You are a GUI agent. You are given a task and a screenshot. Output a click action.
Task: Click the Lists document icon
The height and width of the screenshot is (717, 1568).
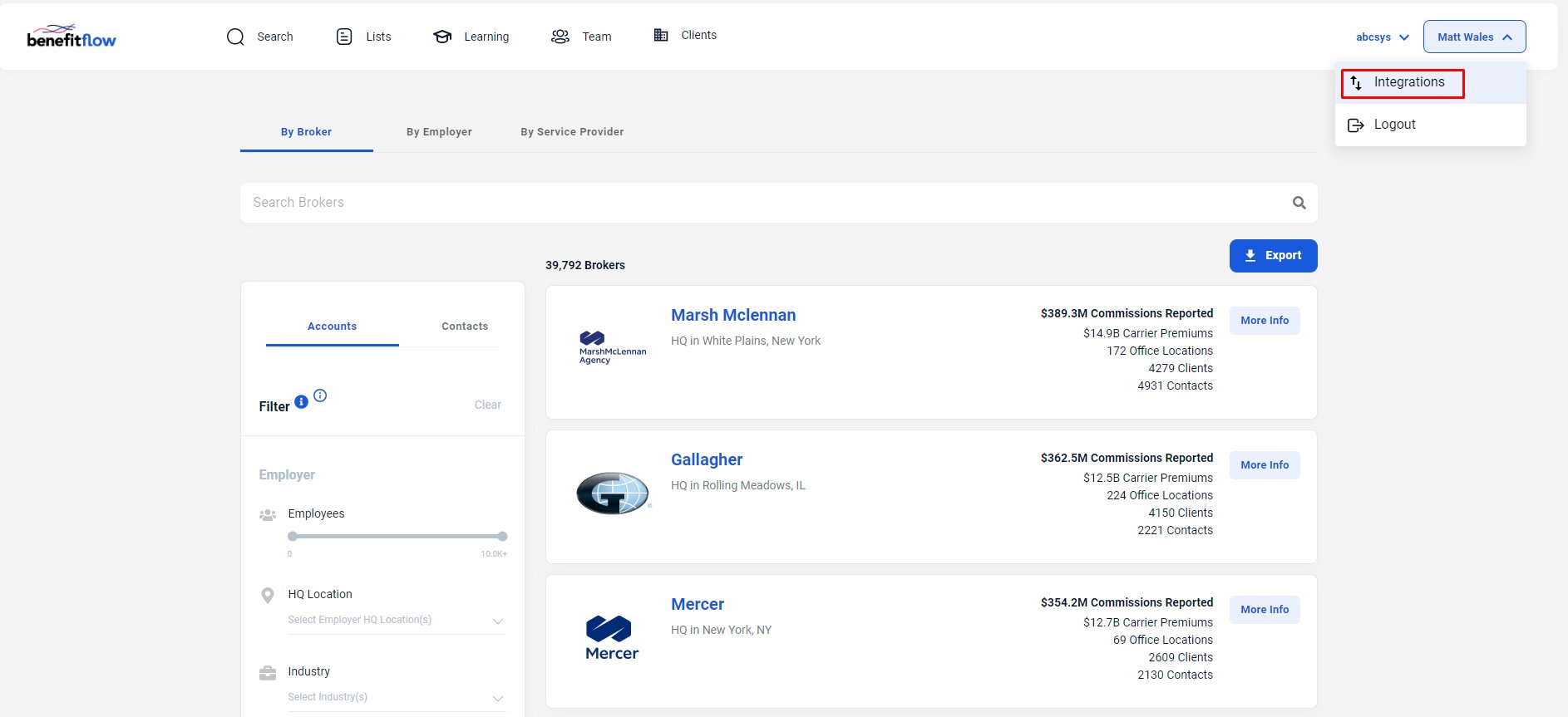pyautogui.click(x=344, y=37)
